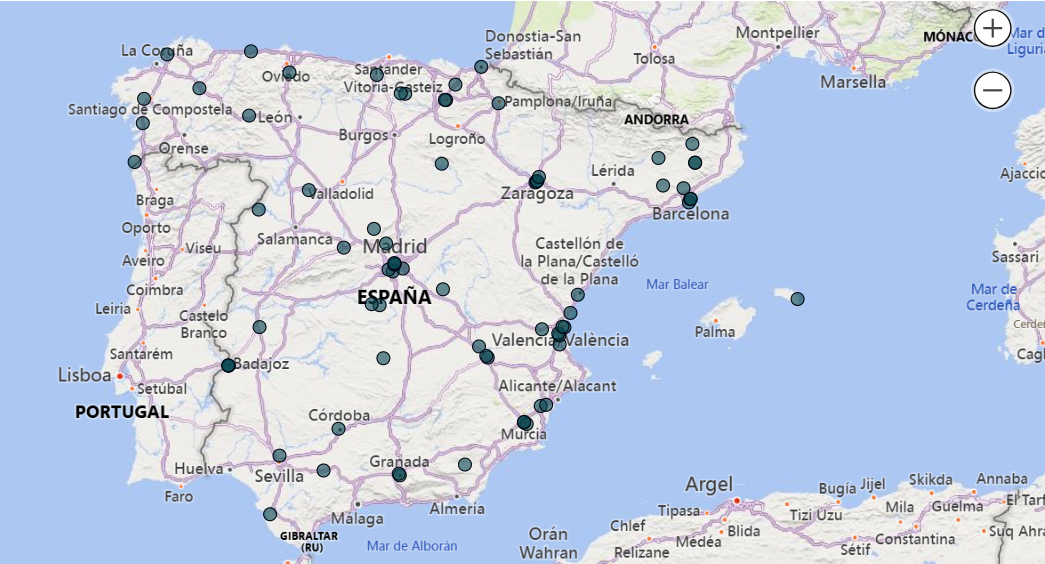Select the marker below Castellón de la Plana
Screen dimensions: 1045x564
point(578,295)
